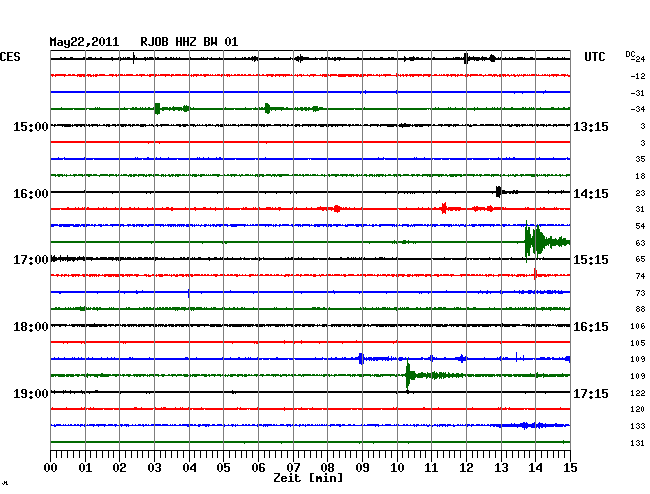The image size is (650, 494).
Task: Select the DC value -34
Action: 638,109
